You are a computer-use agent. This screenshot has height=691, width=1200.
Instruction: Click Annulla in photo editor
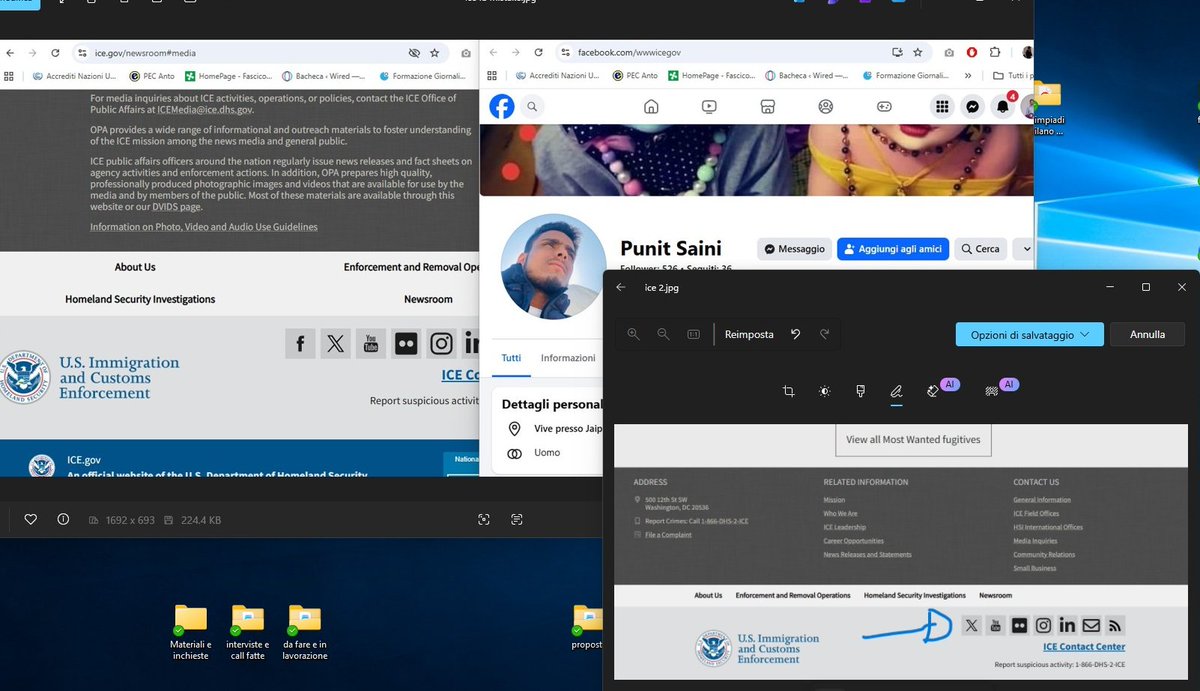(x=1147, y=334)
